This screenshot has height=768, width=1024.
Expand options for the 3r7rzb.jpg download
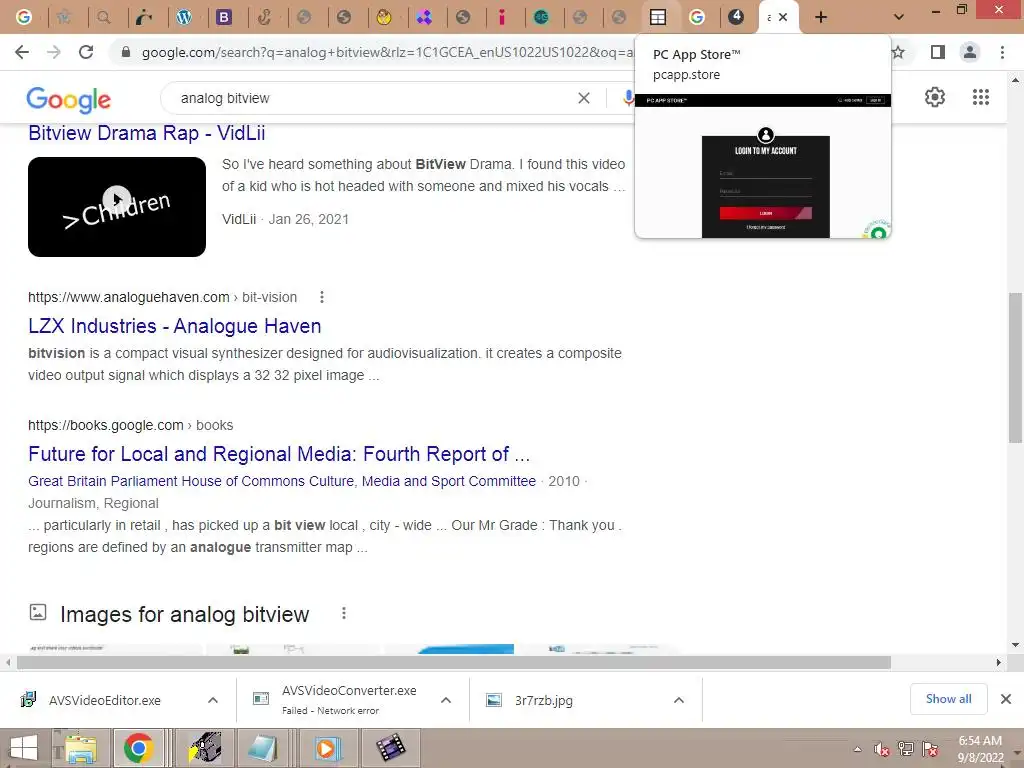pos(679,700)
